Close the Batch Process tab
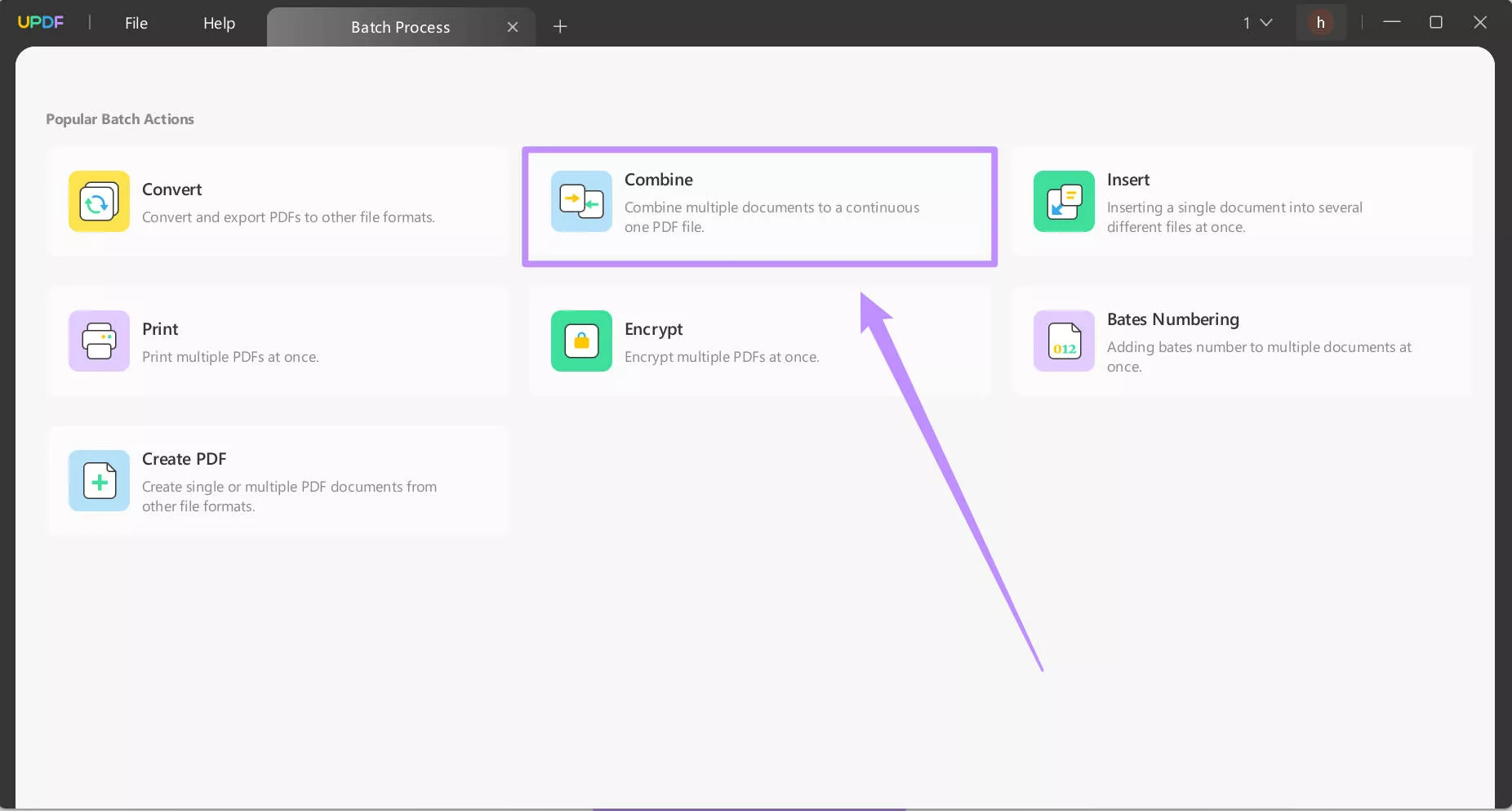This screenshot has width=1512, height=811. tap(513, 27)
